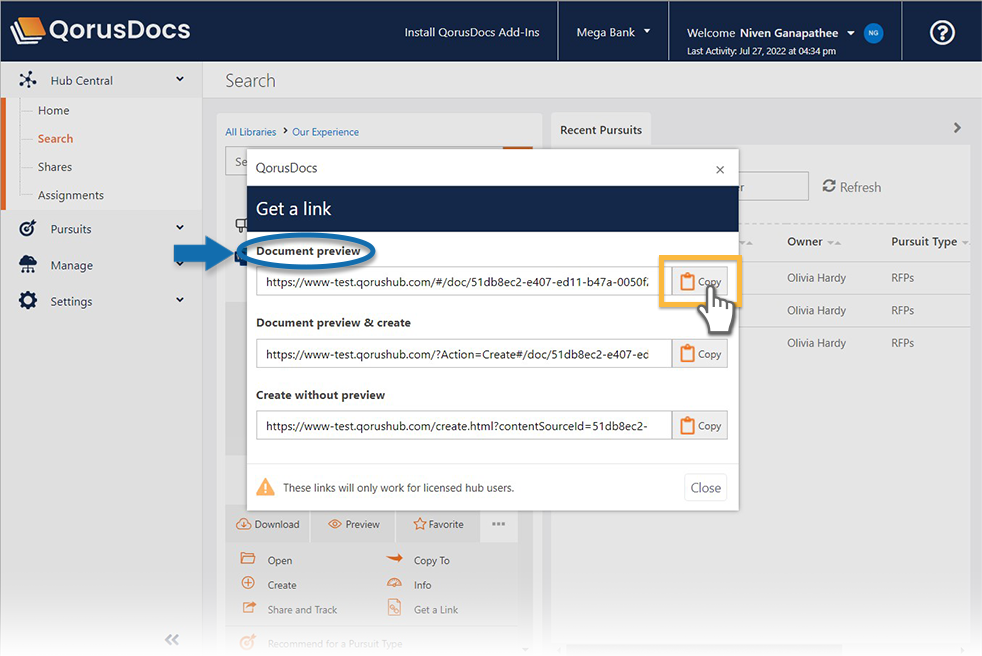Copy the Document preview link
982x656 pixels.
(700, 281)
